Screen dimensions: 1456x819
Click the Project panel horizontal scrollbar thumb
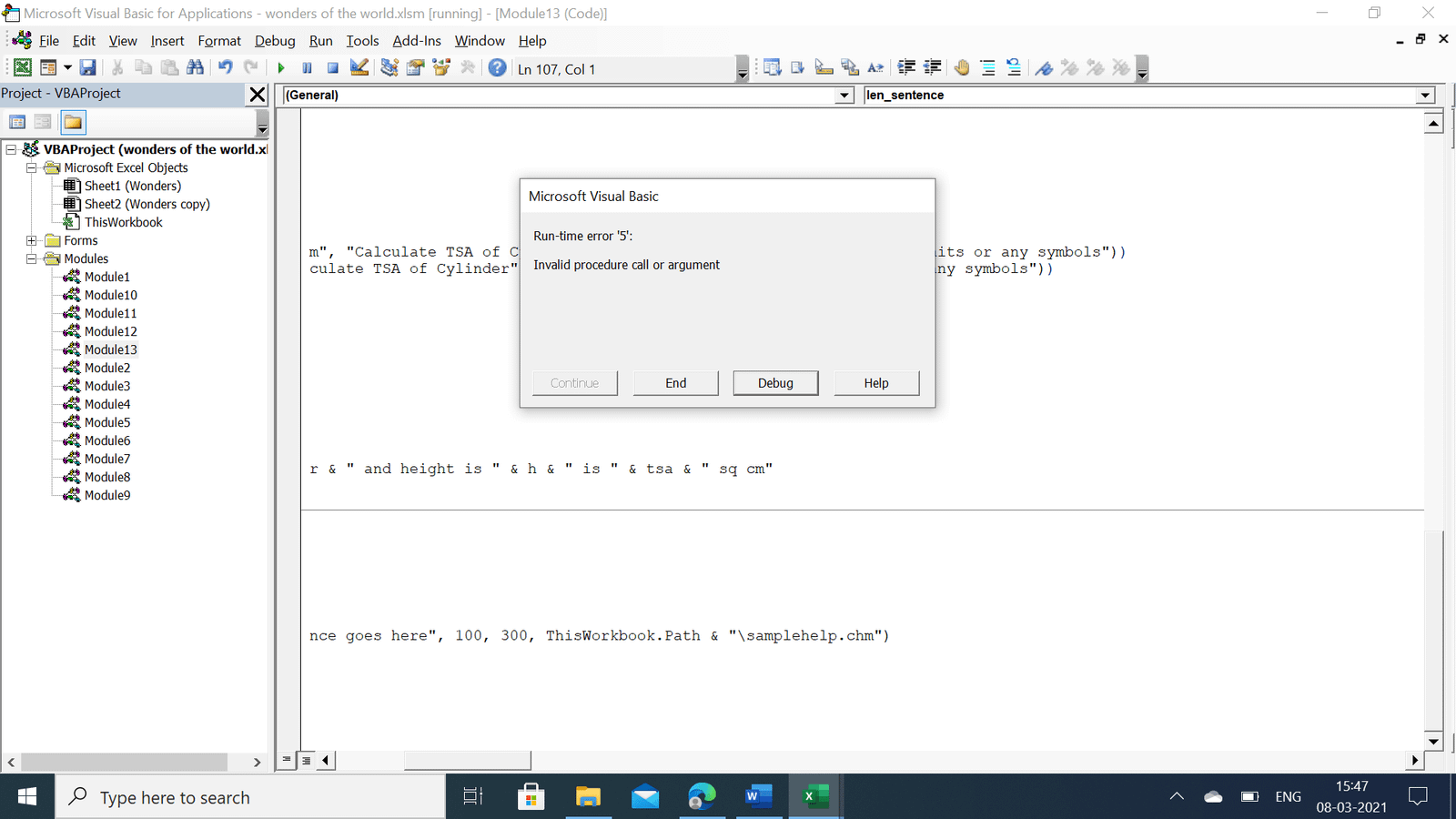[x=124, y=762]
